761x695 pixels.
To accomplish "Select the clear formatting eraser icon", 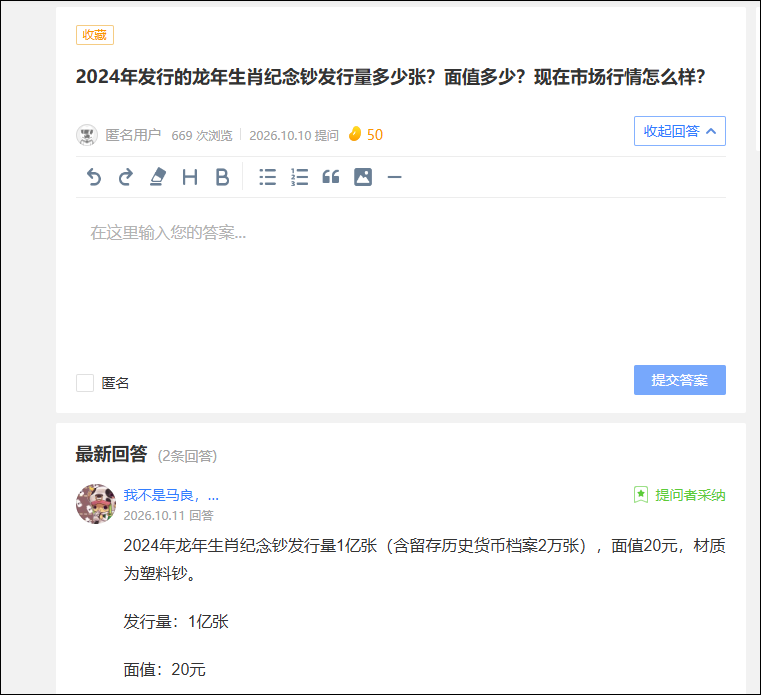I will coord(158,177).
